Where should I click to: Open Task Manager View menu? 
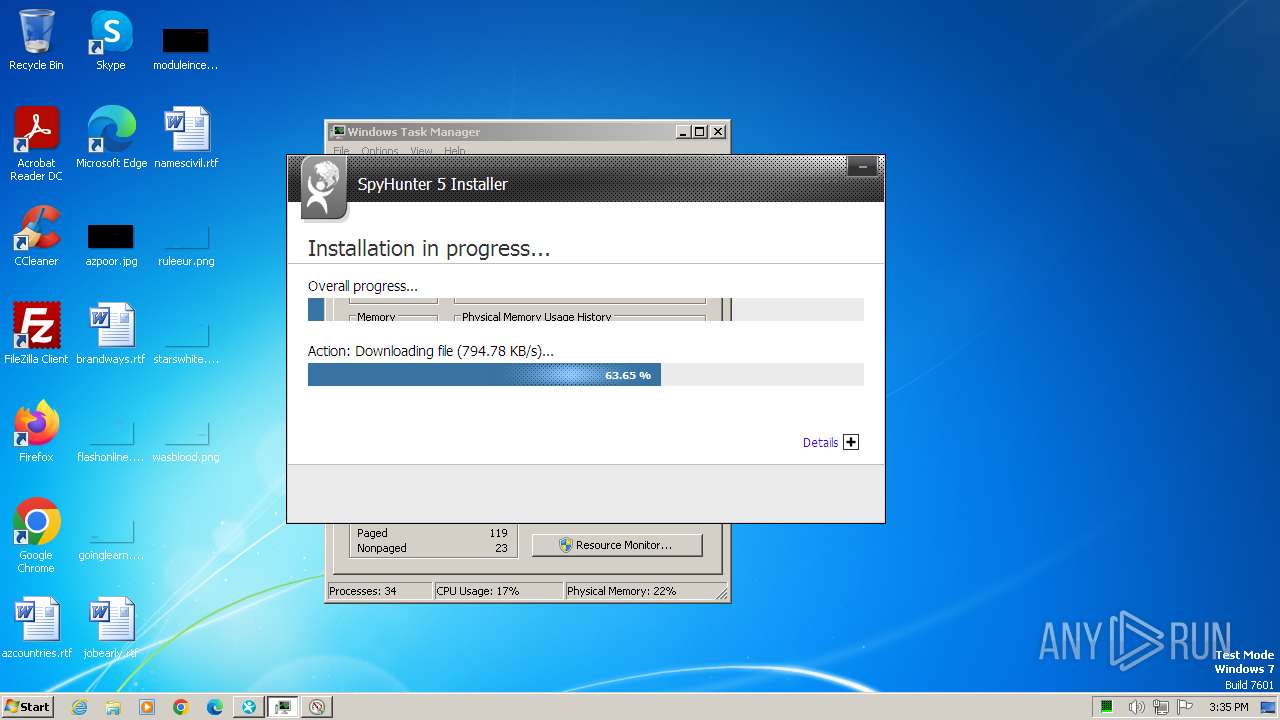[421, 151]
